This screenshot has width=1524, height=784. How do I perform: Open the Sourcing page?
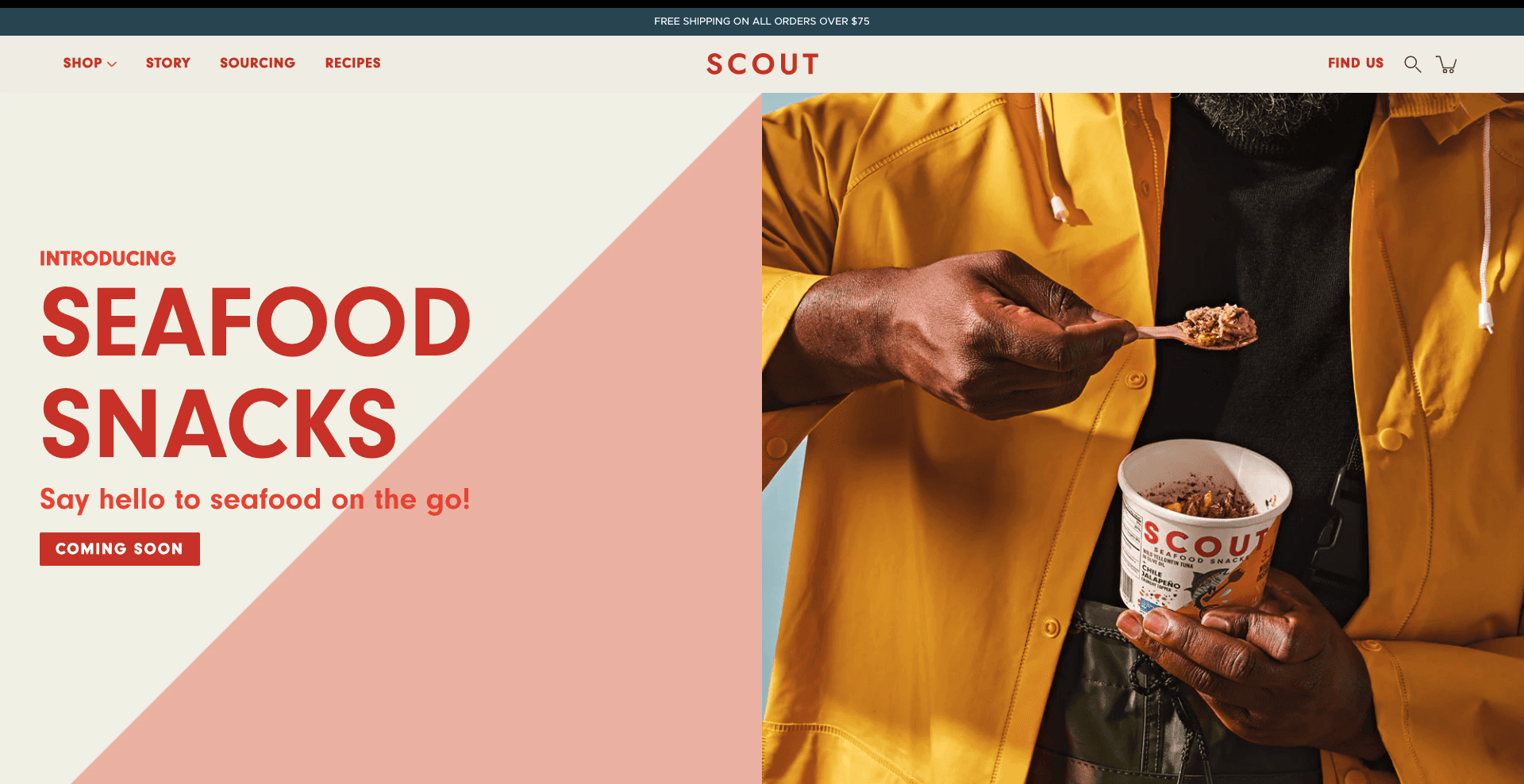click(257, 63)
